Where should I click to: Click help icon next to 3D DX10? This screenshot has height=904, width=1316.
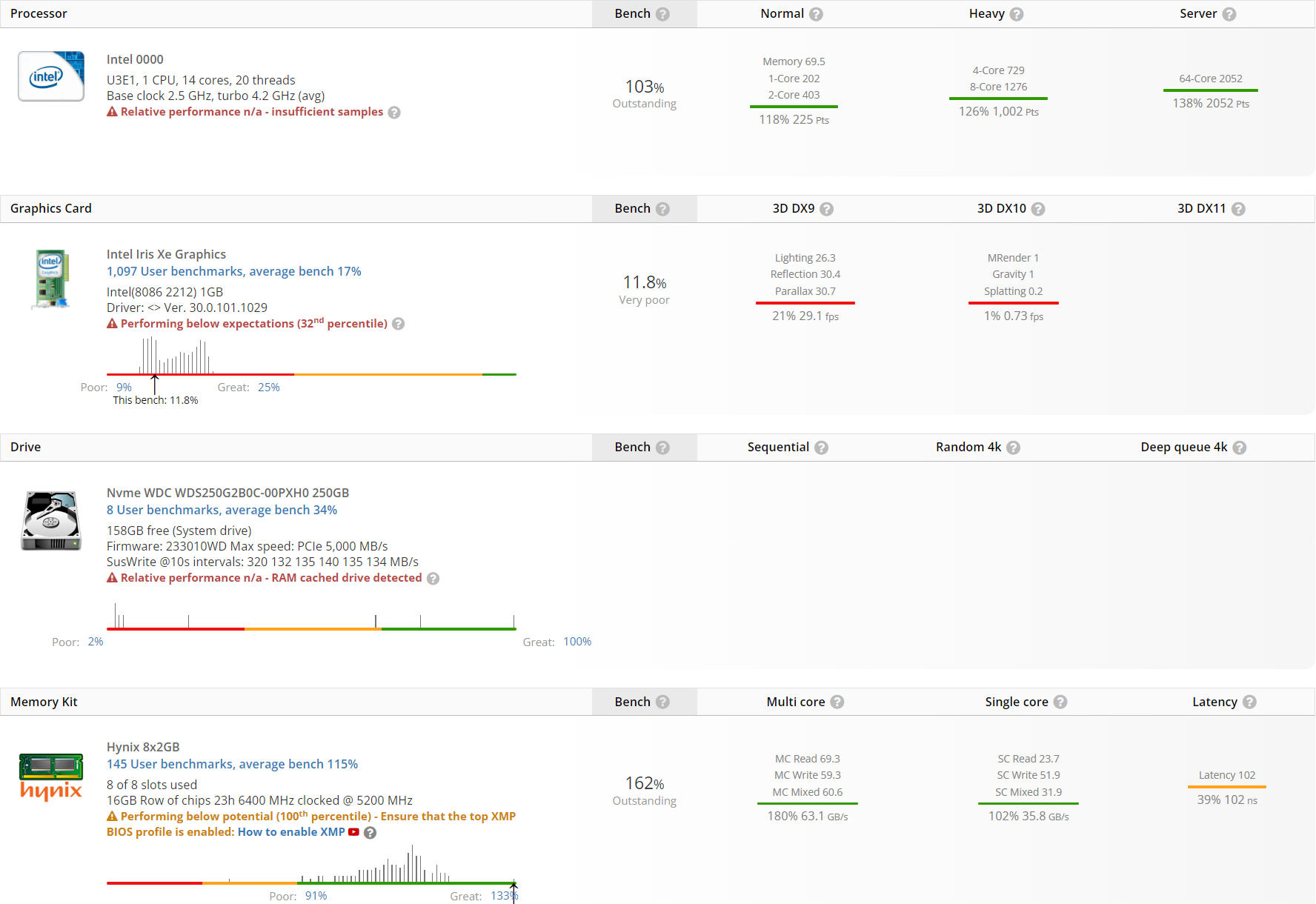[x=1038, y=209]
